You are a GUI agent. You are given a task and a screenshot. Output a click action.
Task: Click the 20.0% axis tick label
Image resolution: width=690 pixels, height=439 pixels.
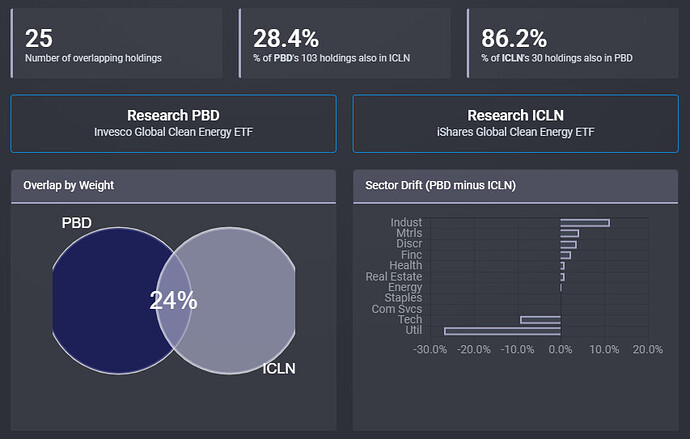[648, 350]
